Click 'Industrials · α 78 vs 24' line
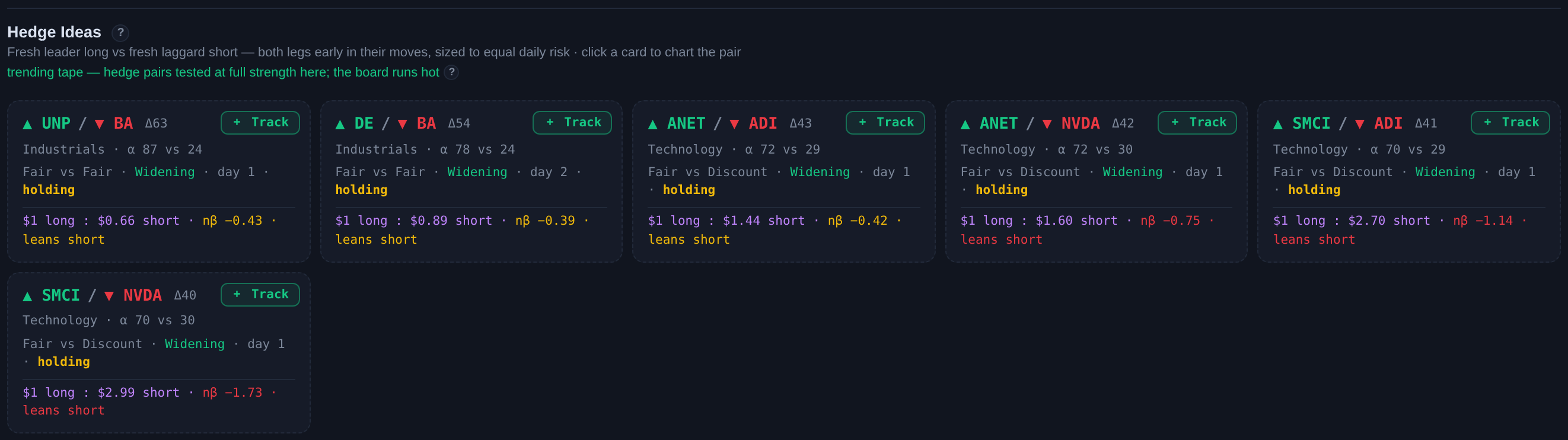Viewport: 1568px width, 440px height. (425, 149)
